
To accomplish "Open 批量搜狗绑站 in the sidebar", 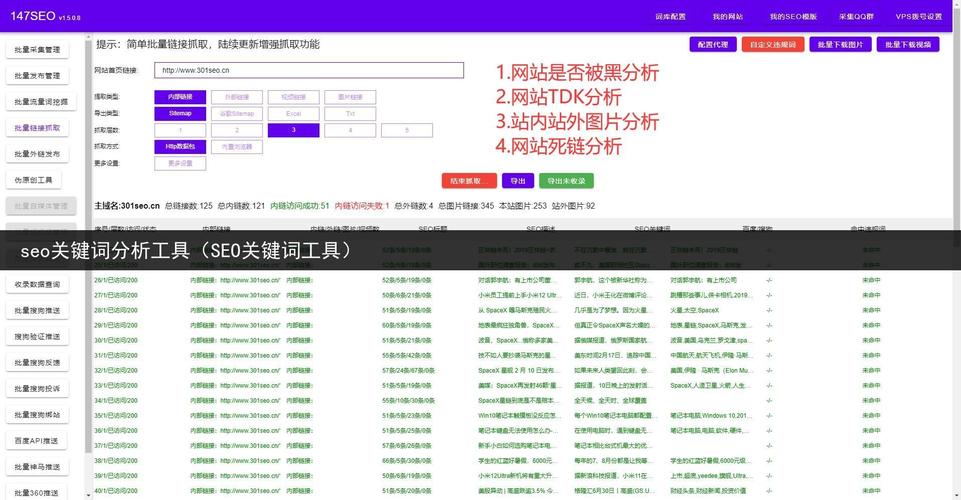I will pos(37,415).
